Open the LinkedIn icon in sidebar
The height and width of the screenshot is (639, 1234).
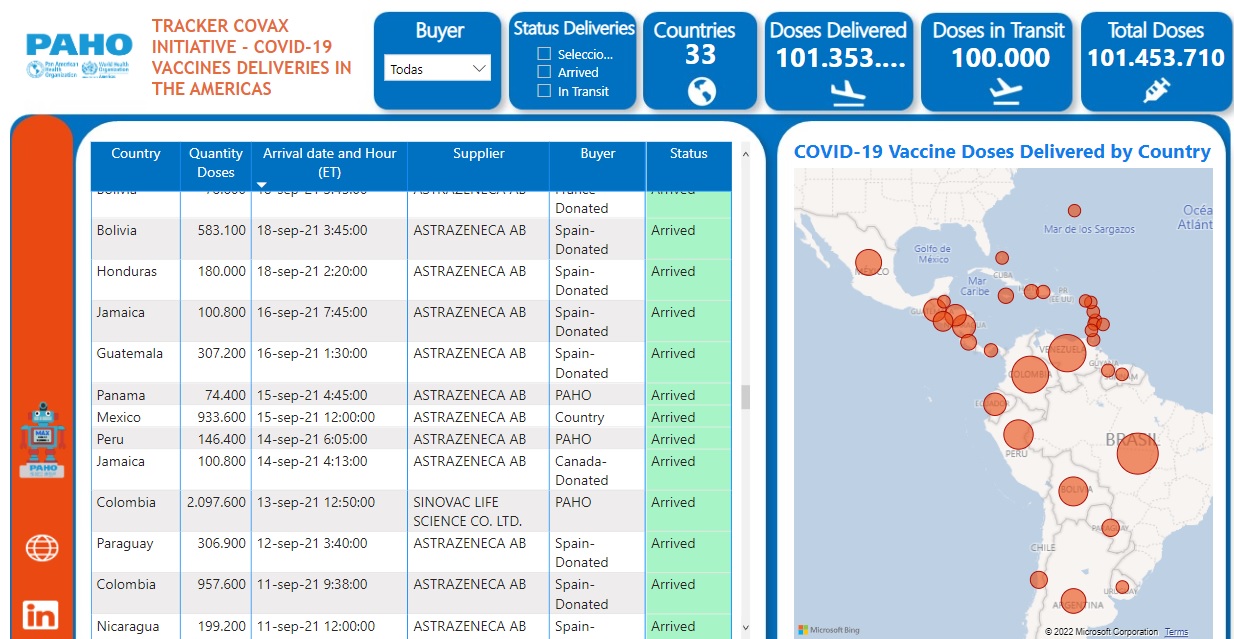pos(42,614)
